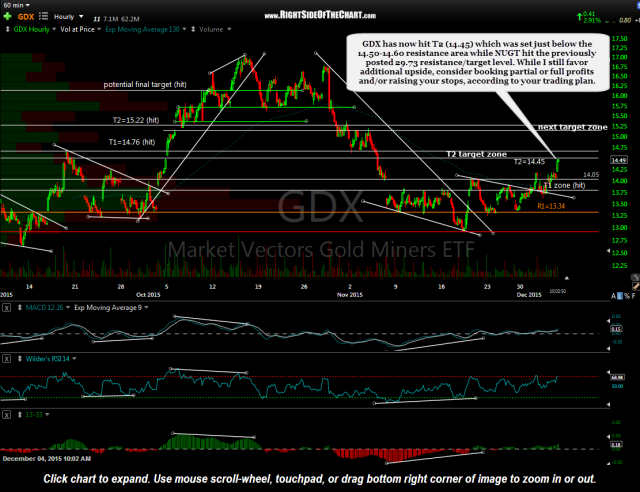Select the A arithmetic scale button
640x492 pixels.
pos(613,296)
